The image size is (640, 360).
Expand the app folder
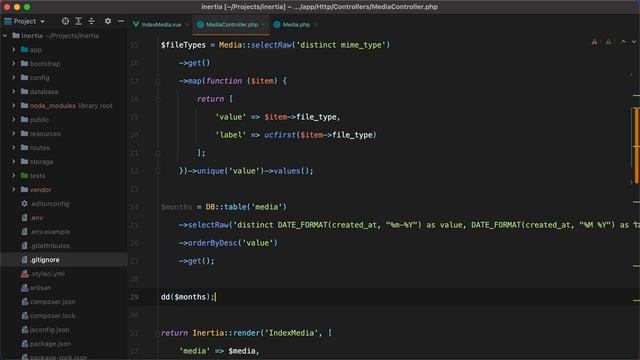pos(13,50)
